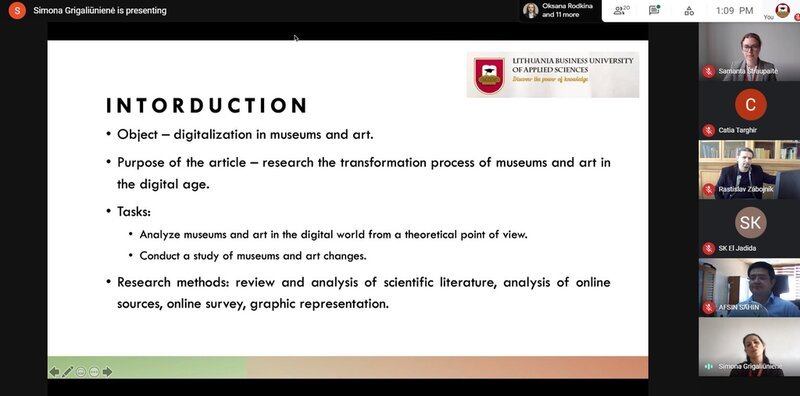This screenshot has width=800, height=396.
Task: Click your own avatar labeled You
Action: click(783, 10)
